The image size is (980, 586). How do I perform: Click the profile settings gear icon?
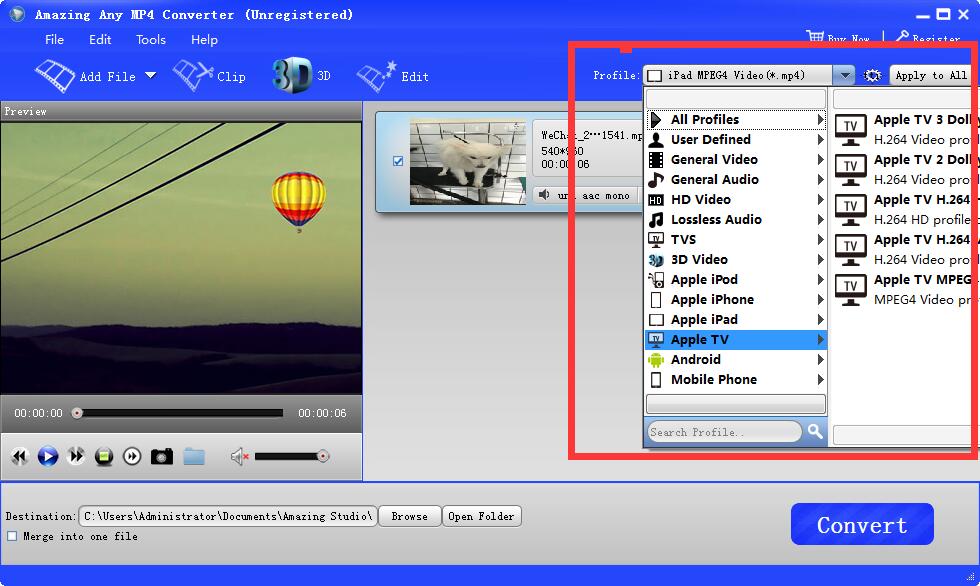(872, 76)
